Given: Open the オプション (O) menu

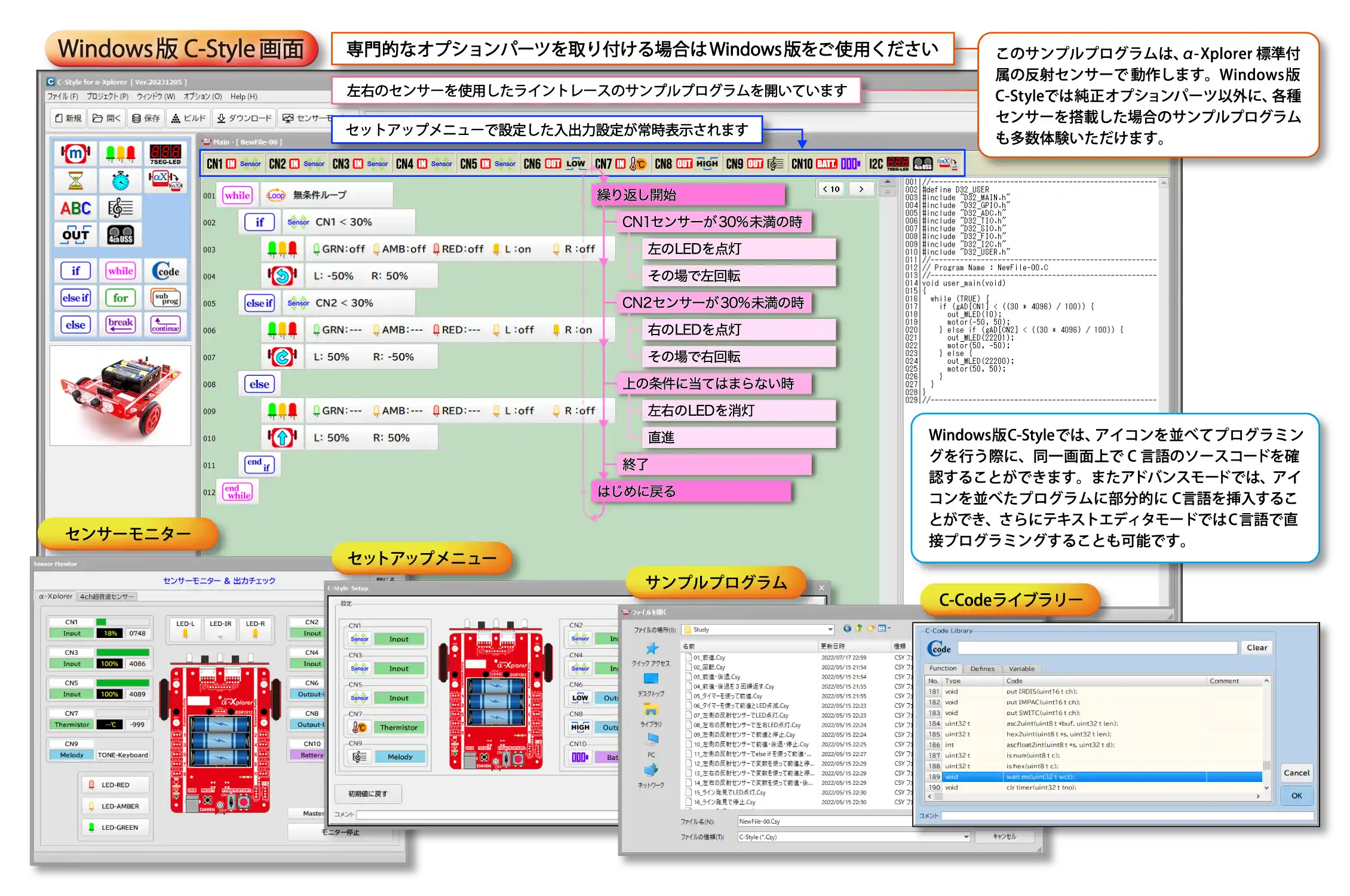Looking at the screenshot, I should tap(202, 96).
